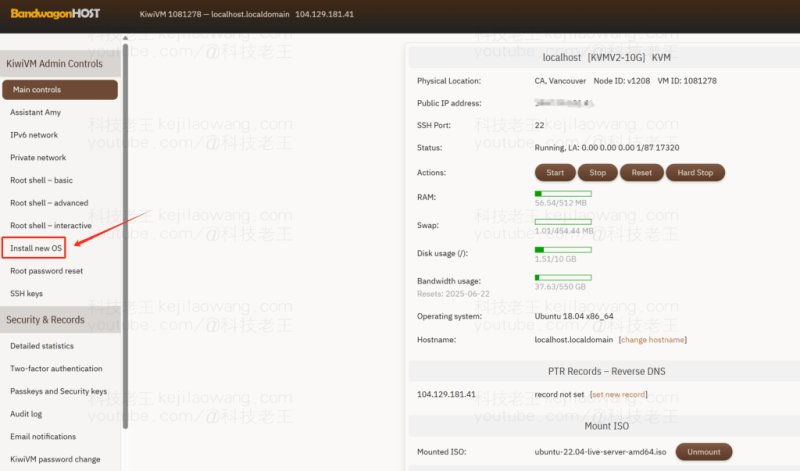Click the localhost.localdomain hostname value
This screenshot has height=471, width=800.
click(x=573, y=340)
